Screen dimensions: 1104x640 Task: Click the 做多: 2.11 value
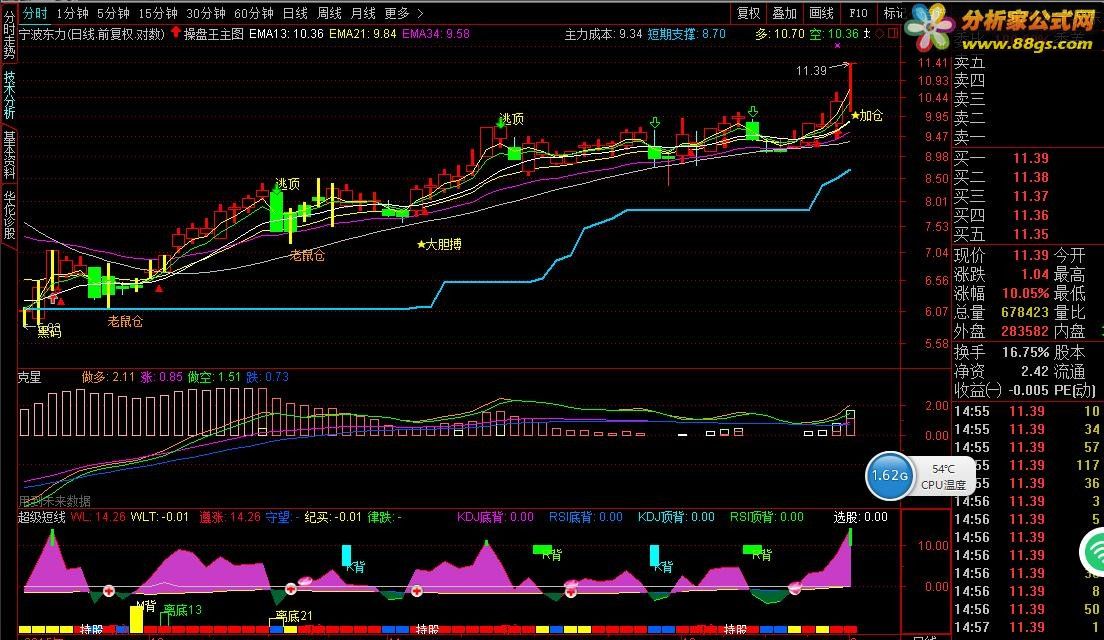click(x=108, y=377)
